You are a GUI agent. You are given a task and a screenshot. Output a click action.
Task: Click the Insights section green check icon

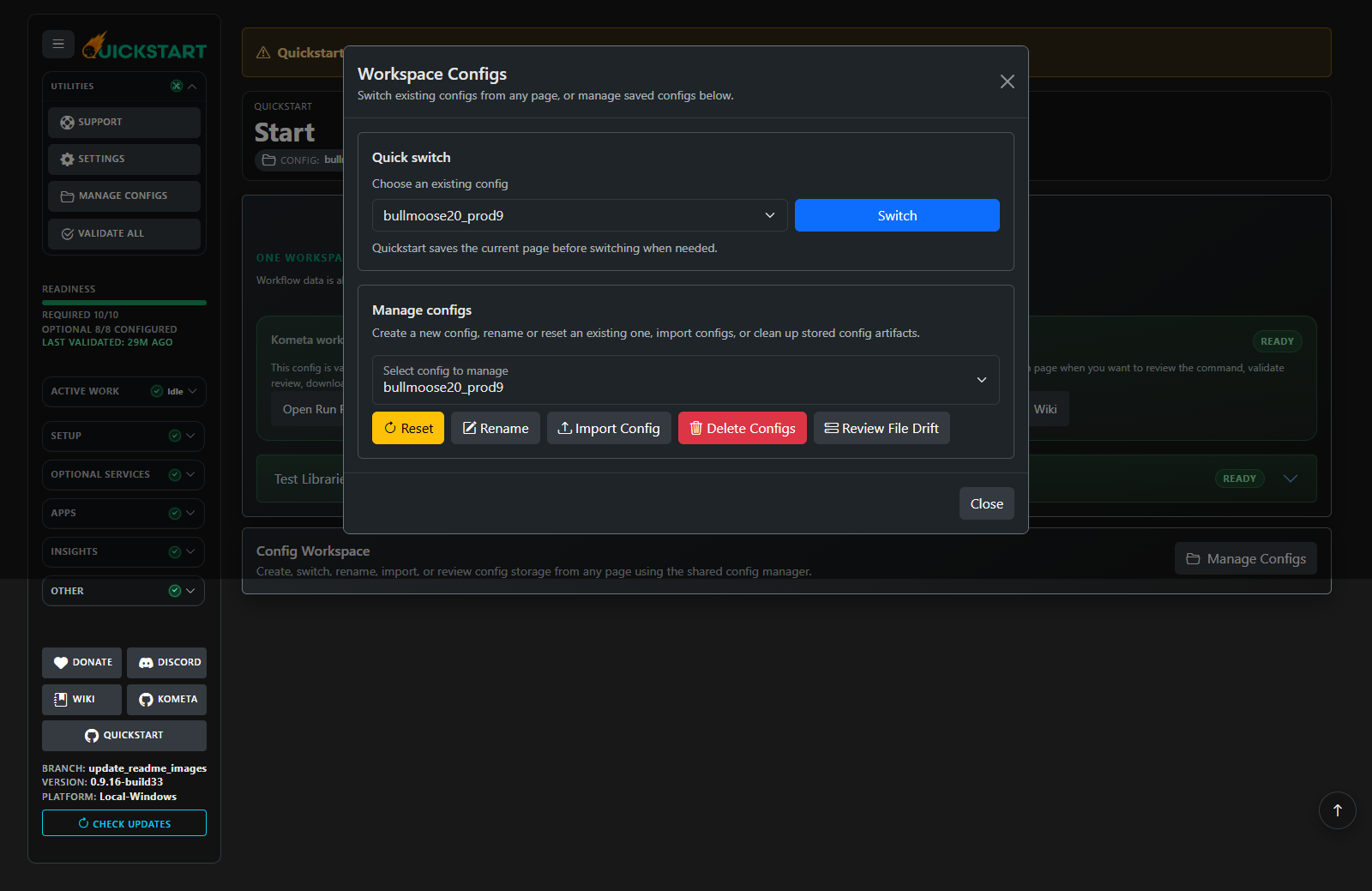click(175, 551)
